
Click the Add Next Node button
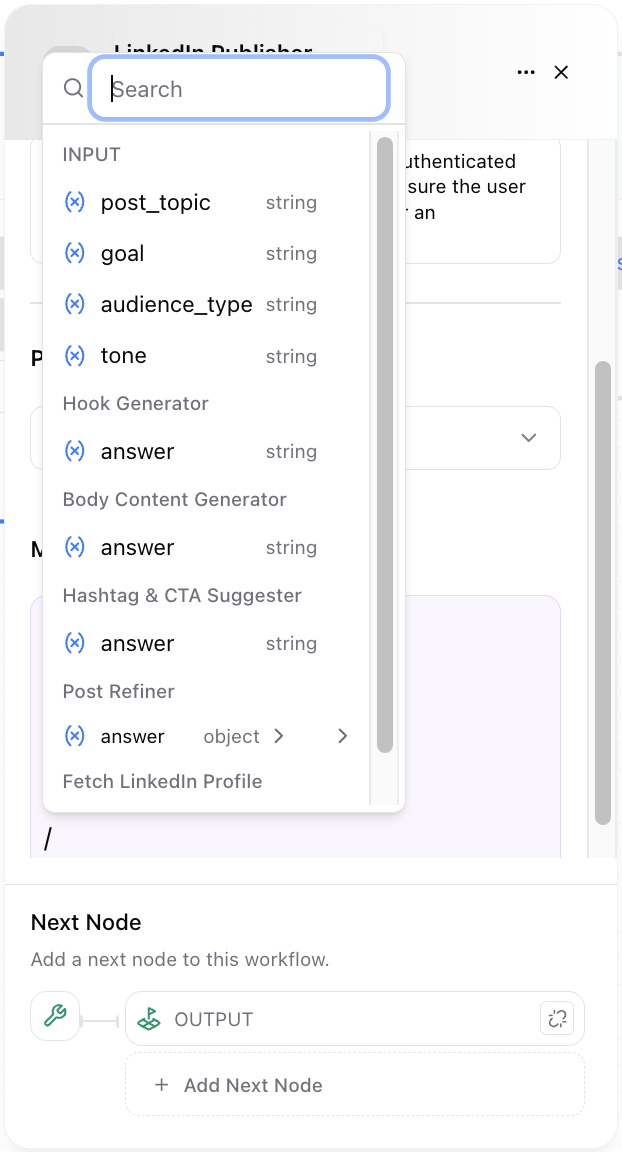pyautogui.click(x=253, y=1084)
